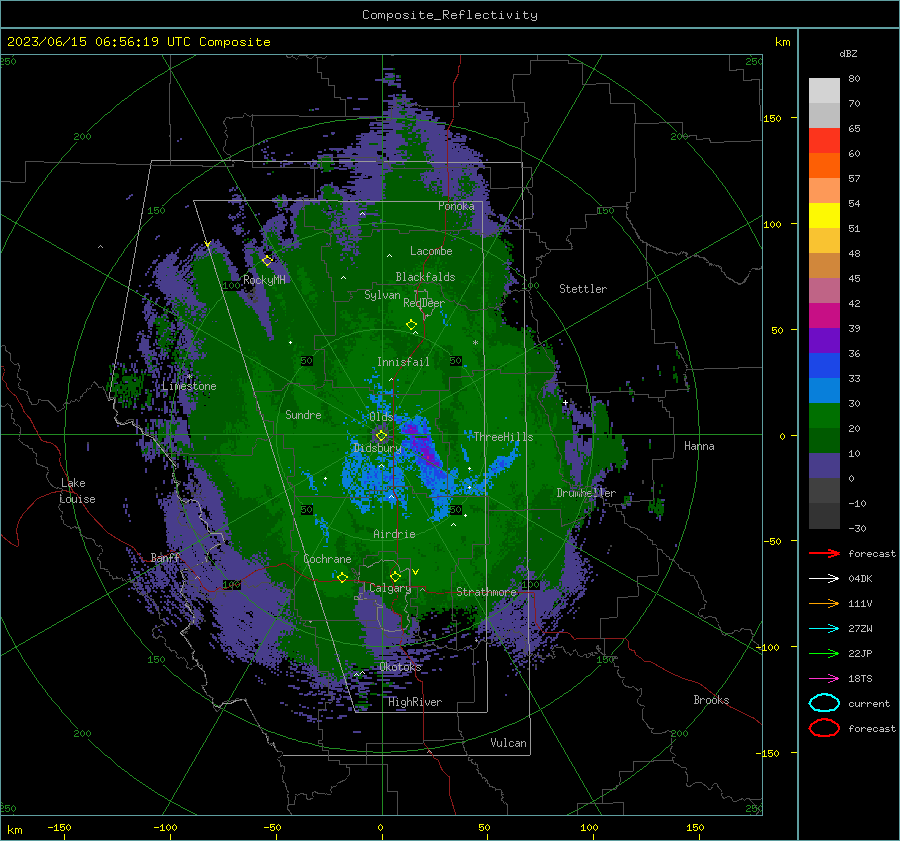Click the purple swatch above 36 dBZ
This screenshot has width=900, height=841.
(x=824, y=341)
